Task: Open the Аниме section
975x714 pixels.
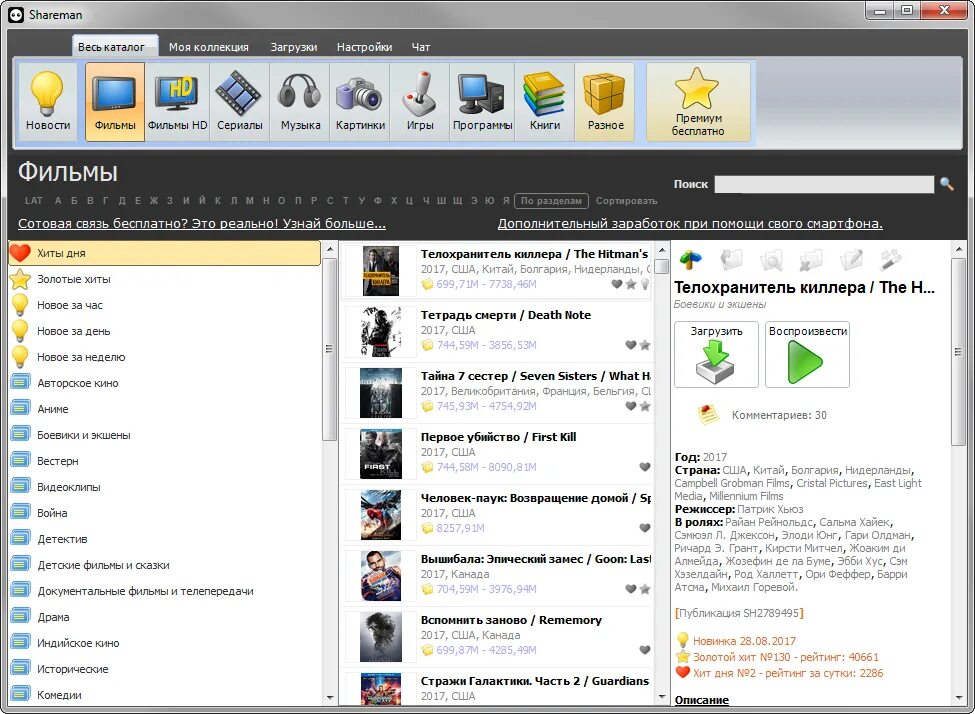Action: coord(165,409)
